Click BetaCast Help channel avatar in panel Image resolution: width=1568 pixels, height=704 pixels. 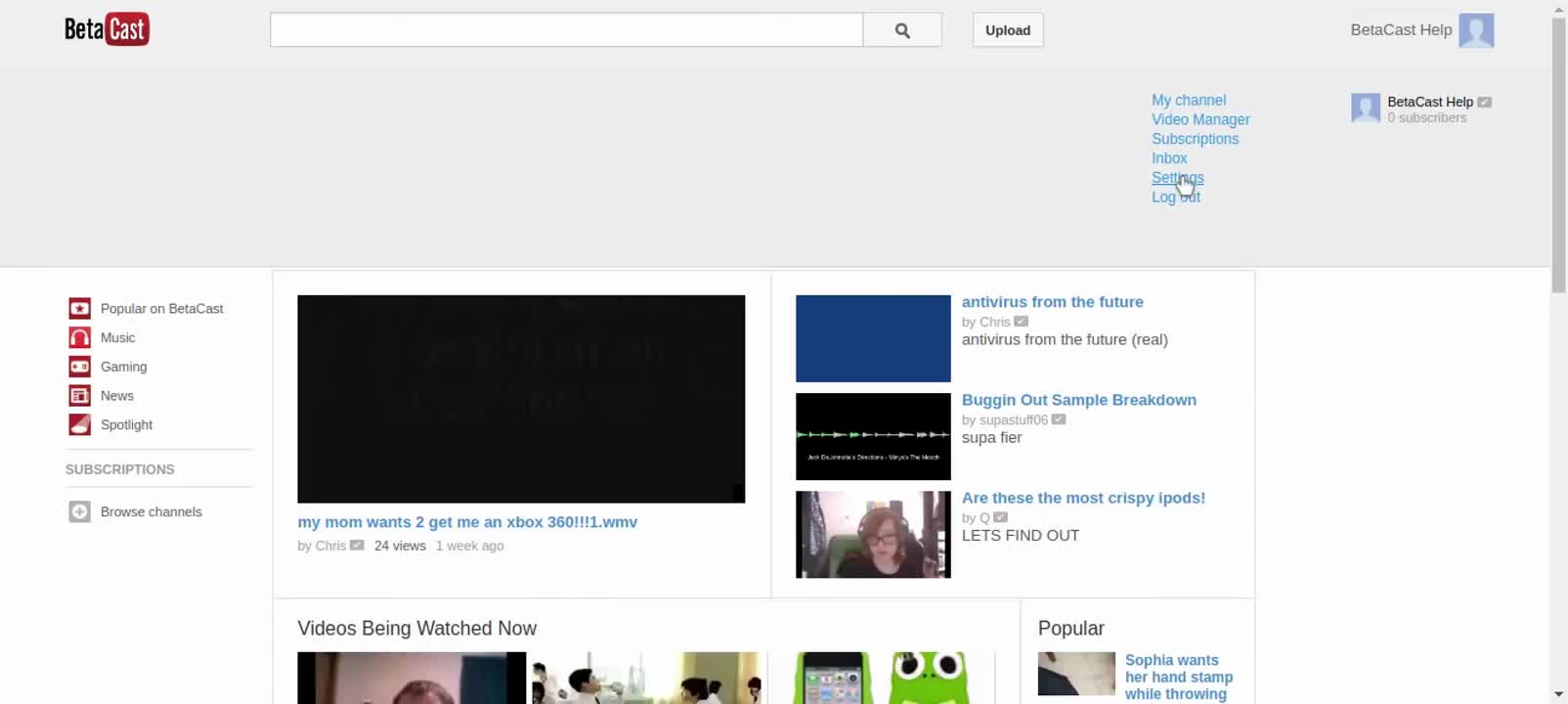(x=1366, y=108)
